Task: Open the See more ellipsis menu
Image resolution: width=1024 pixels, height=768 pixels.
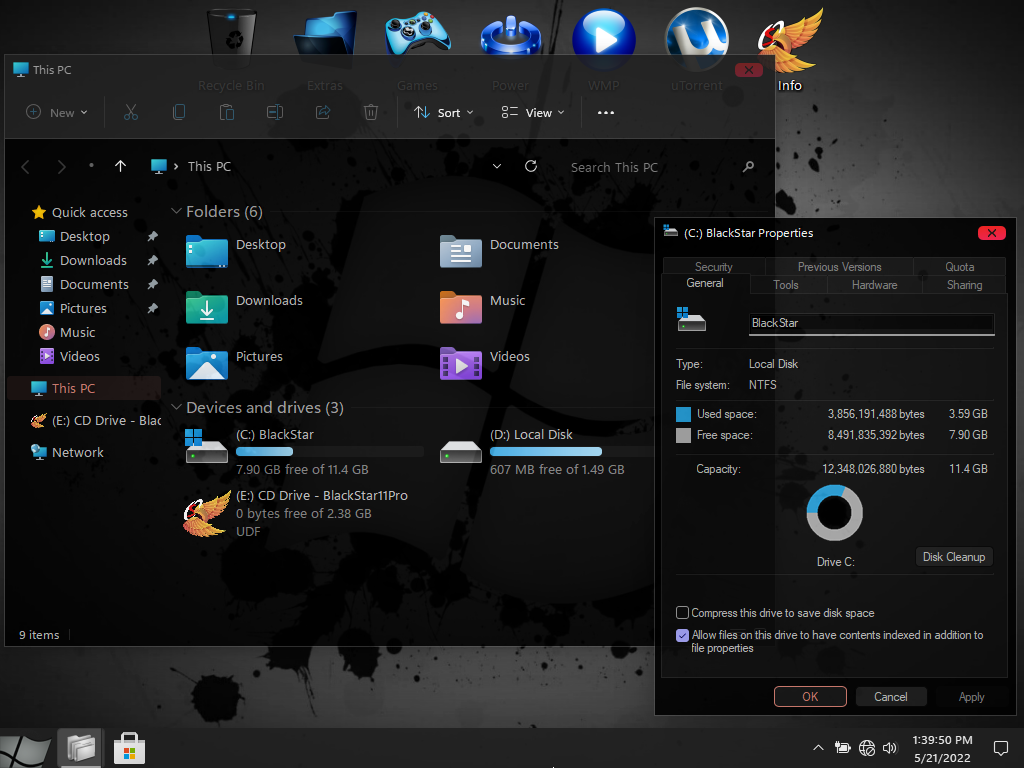Action: coord(606,112)
